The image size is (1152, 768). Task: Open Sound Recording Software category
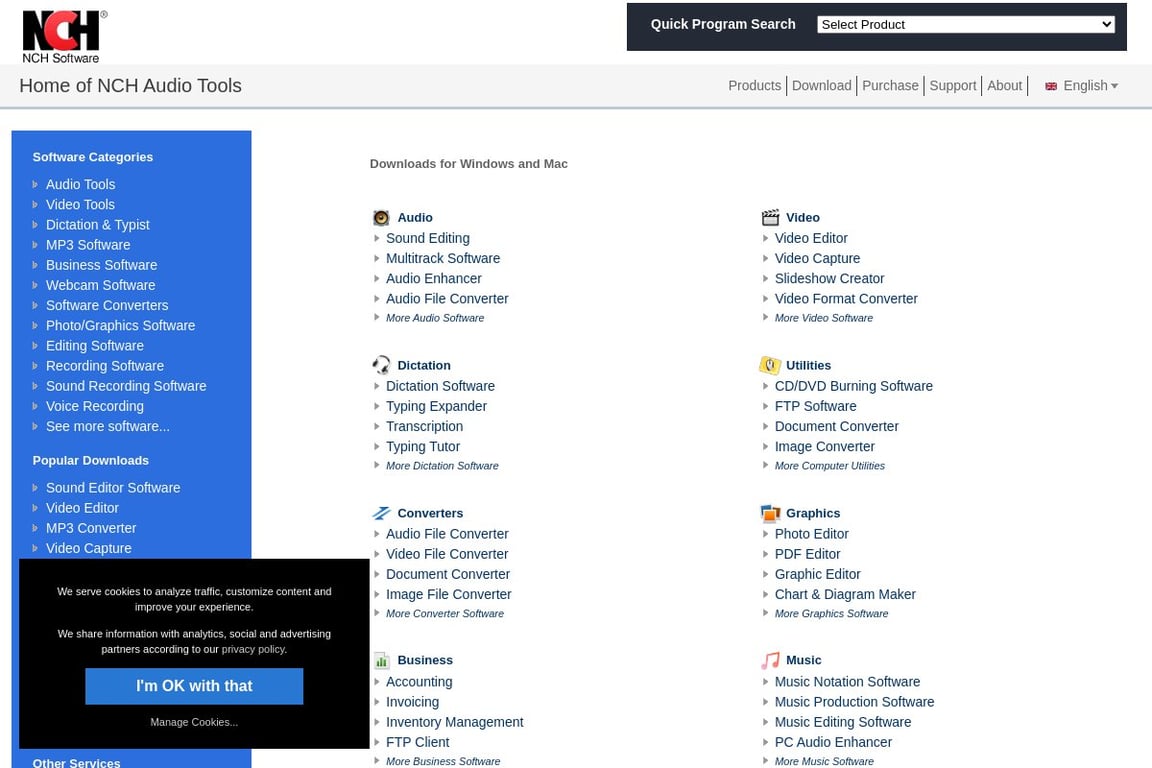pyautogui.click(x=126, y=387)
